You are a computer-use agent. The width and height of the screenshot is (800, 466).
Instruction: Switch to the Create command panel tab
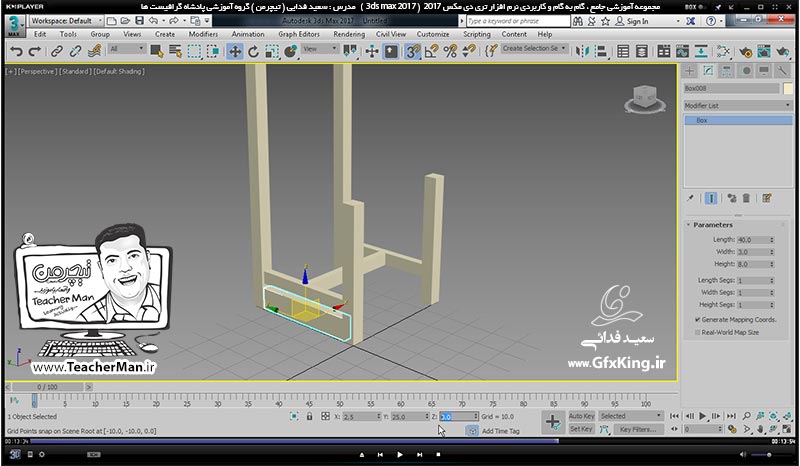point(690,71)
